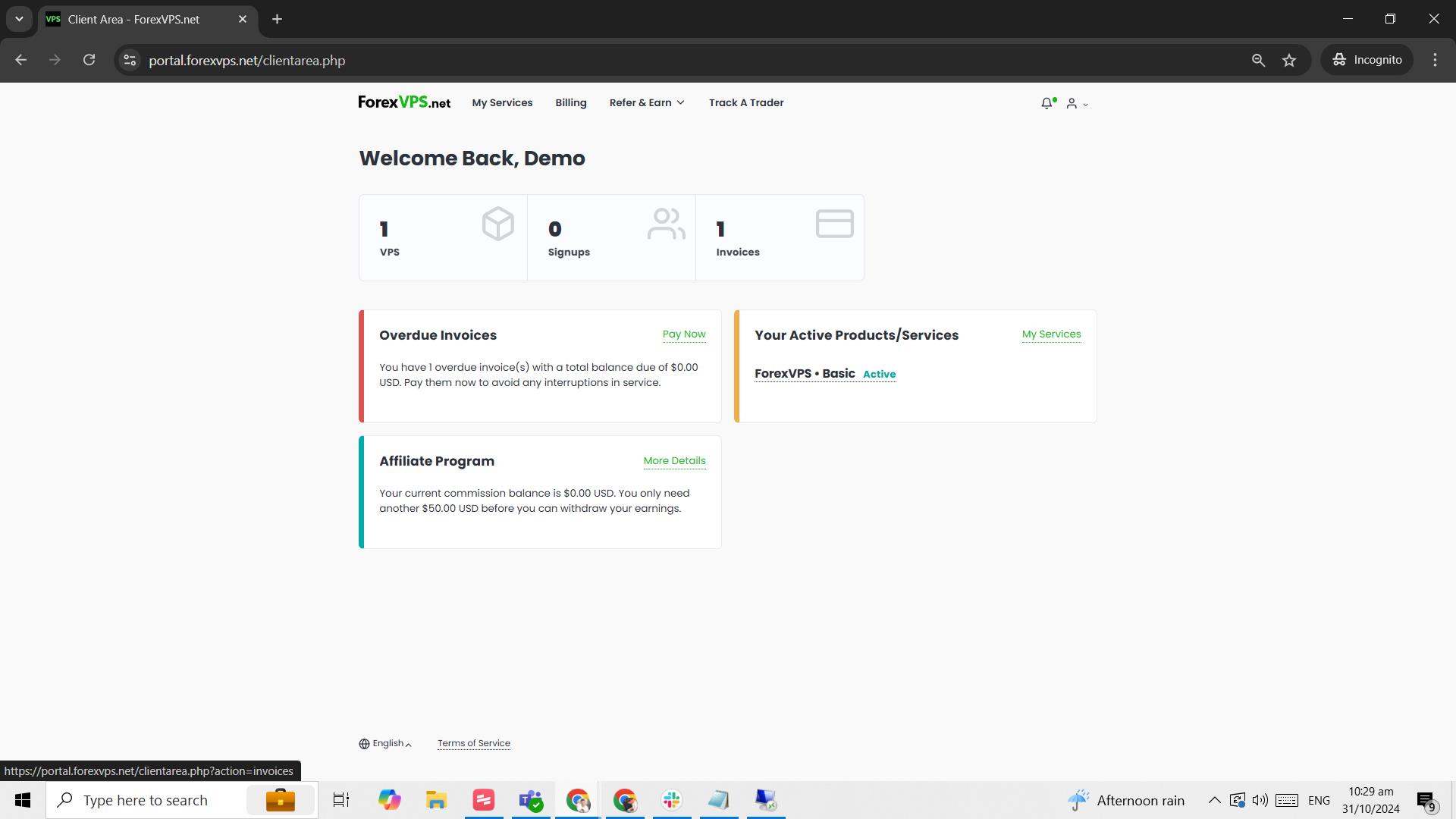The height and width of the screenshot is (819, 1456).
Task: Open Task View on taskbar
Action: coord(341,800)
